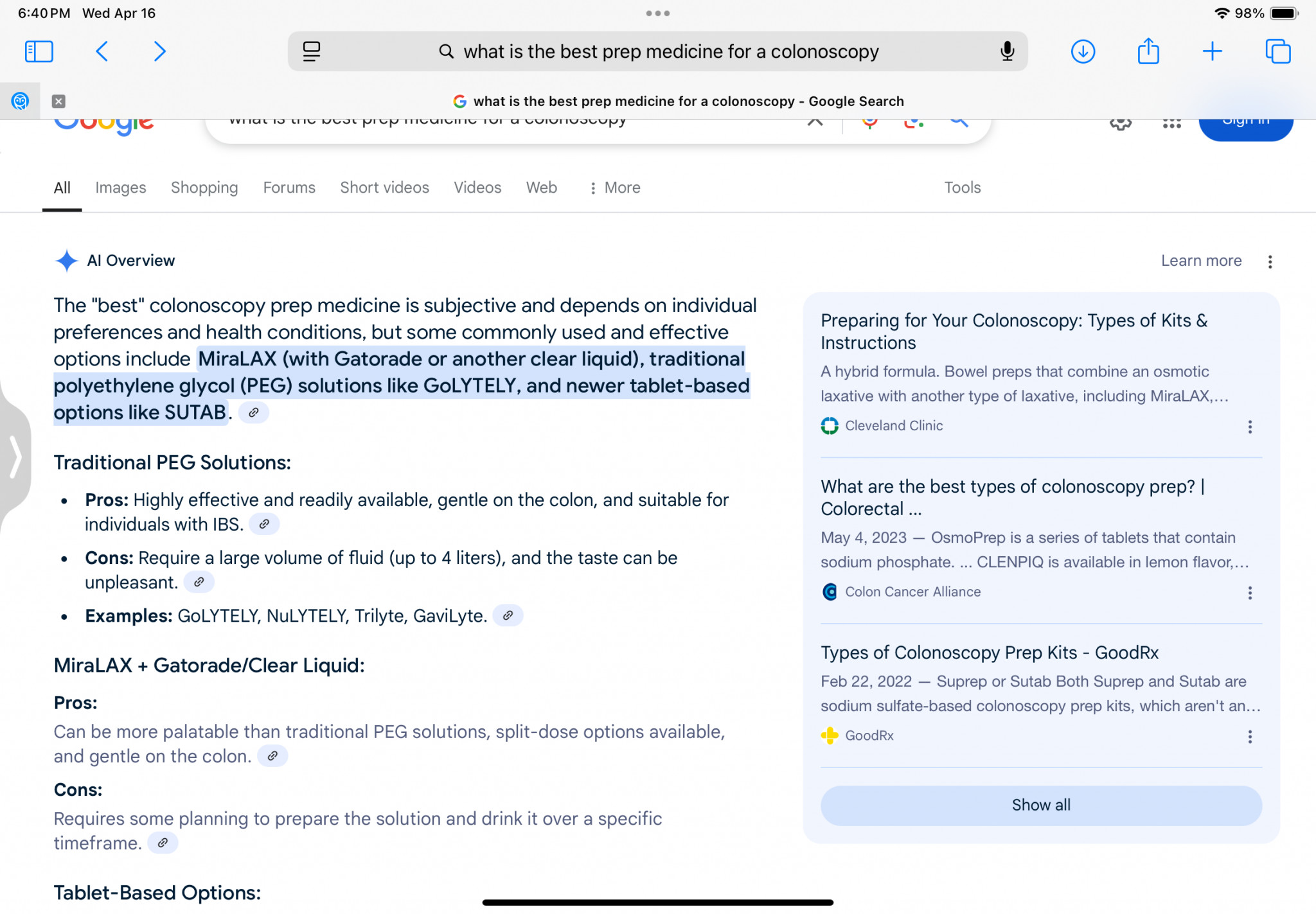Go forward to next page

tap(159, 51)
